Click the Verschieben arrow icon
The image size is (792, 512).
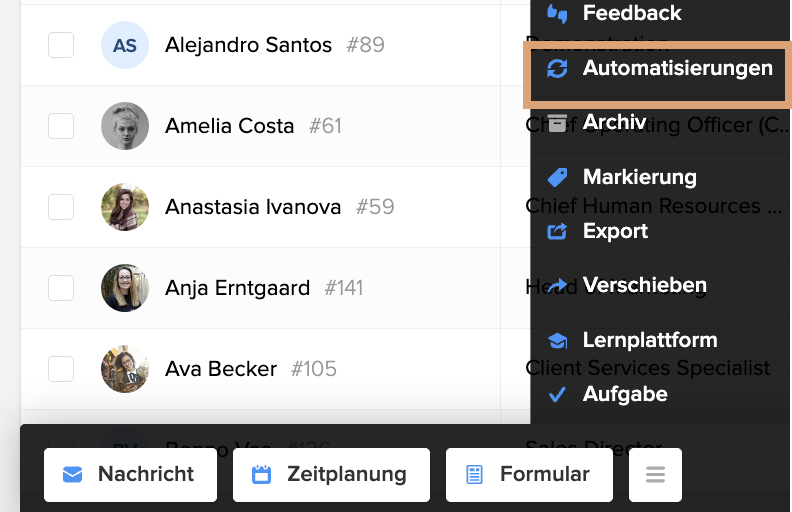click(557, 286)
